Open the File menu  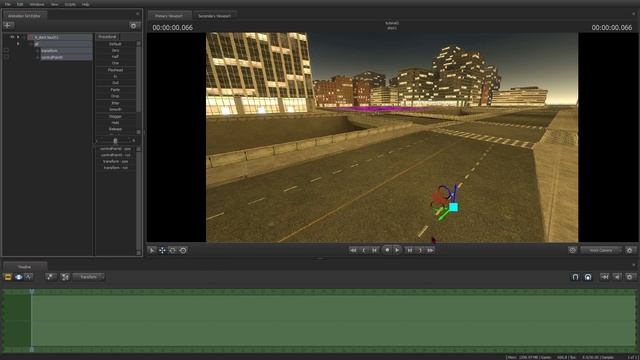[8, 4]
